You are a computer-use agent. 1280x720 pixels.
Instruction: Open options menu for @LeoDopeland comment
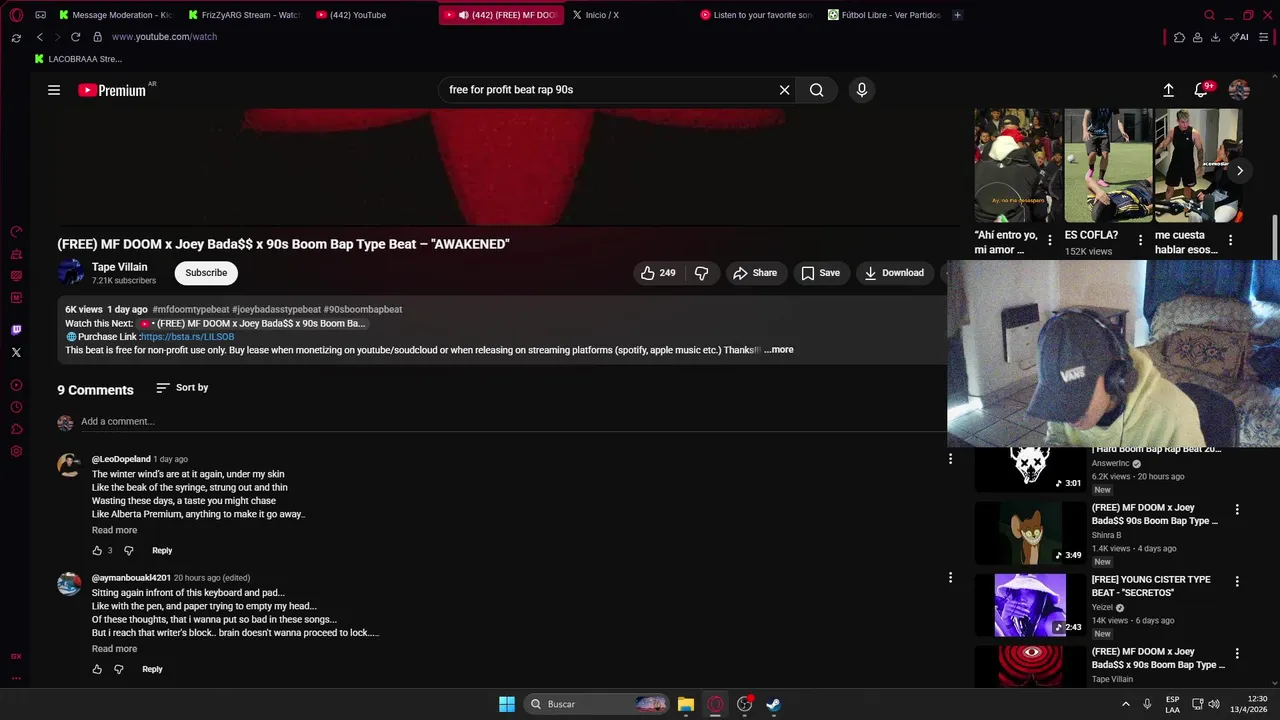[x=950, y=459]
